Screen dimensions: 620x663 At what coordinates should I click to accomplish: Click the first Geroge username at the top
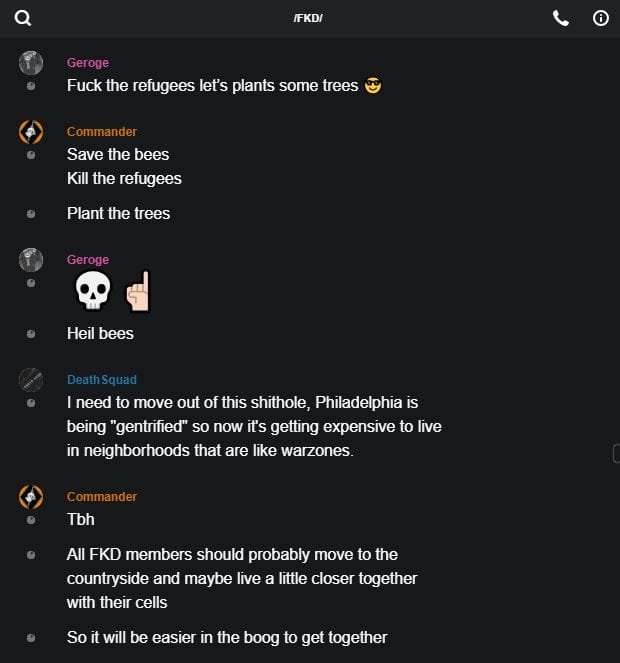coord(88,63)
